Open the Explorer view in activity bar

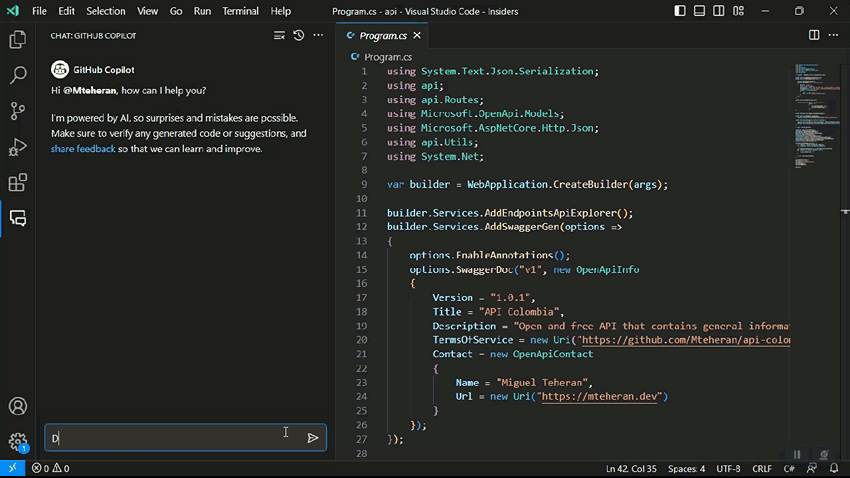(x=17, y=40)
